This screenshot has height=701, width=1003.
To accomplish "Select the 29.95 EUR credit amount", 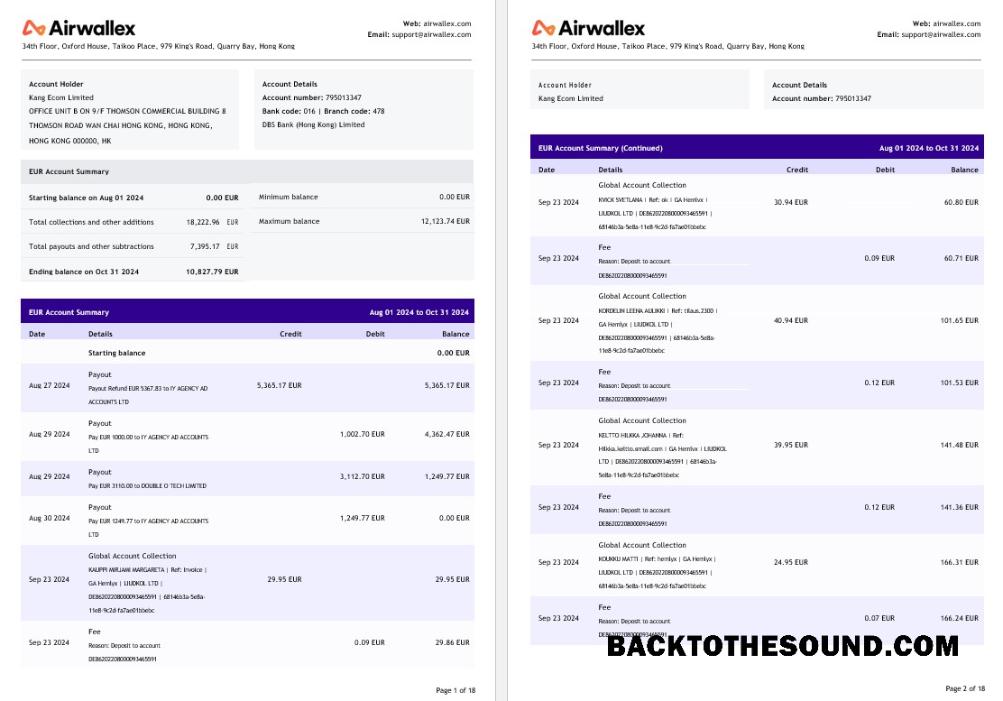I will point(285,579).
